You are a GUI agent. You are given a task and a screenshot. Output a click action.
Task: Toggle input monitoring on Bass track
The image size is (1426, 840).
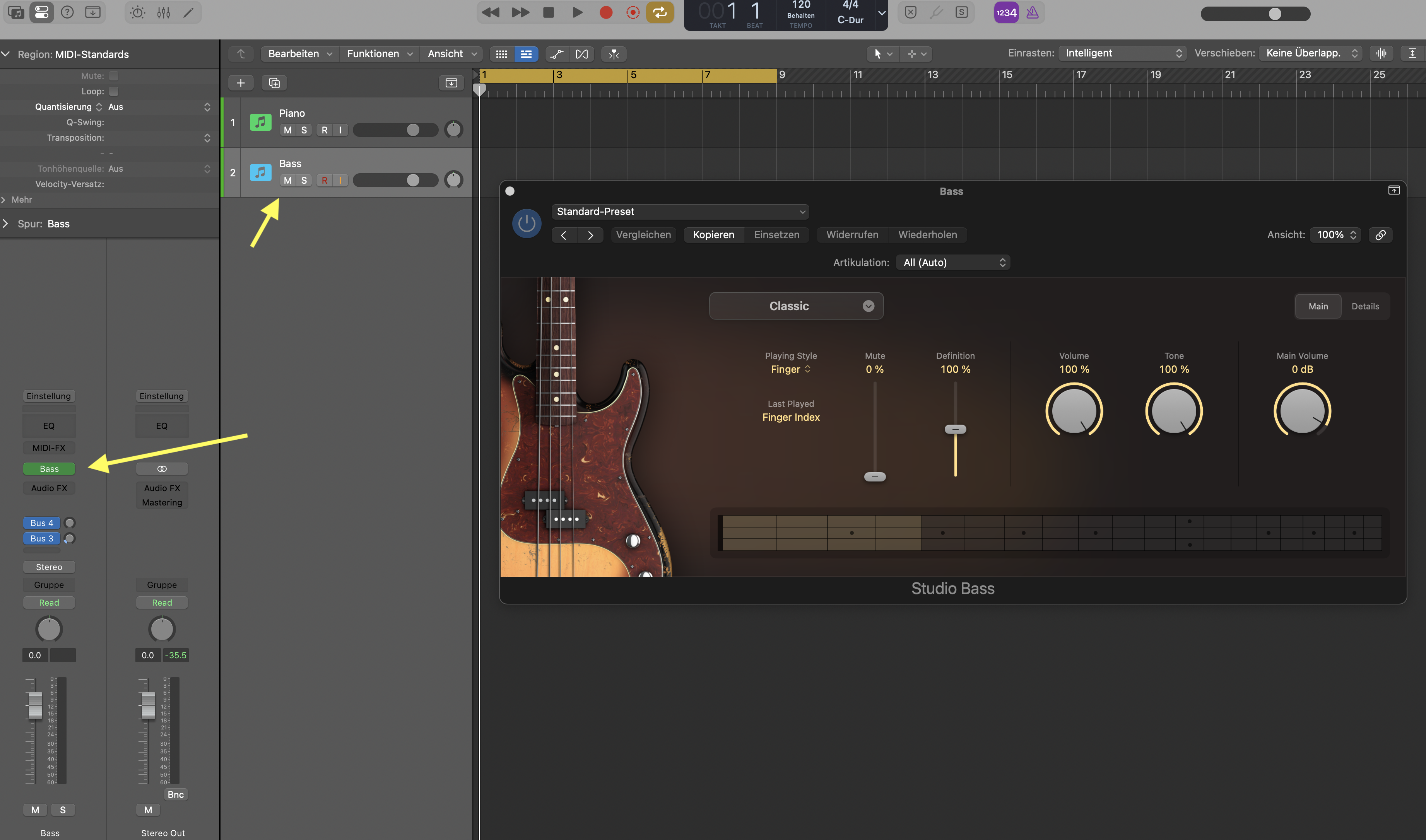(x=340, y=181)
